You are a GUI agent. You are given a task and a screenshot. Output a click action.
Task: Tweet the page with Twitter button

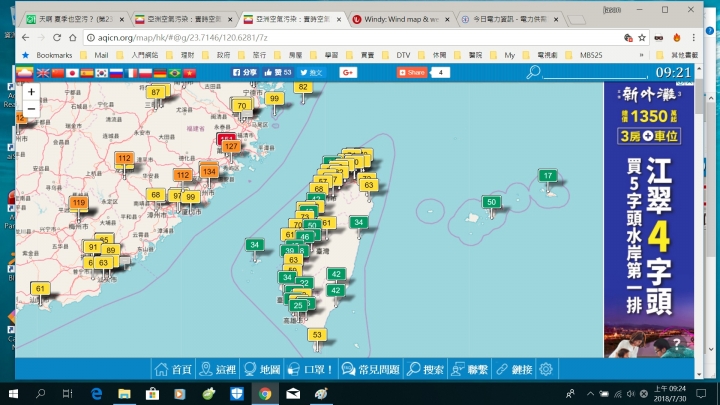pos(311,73)
